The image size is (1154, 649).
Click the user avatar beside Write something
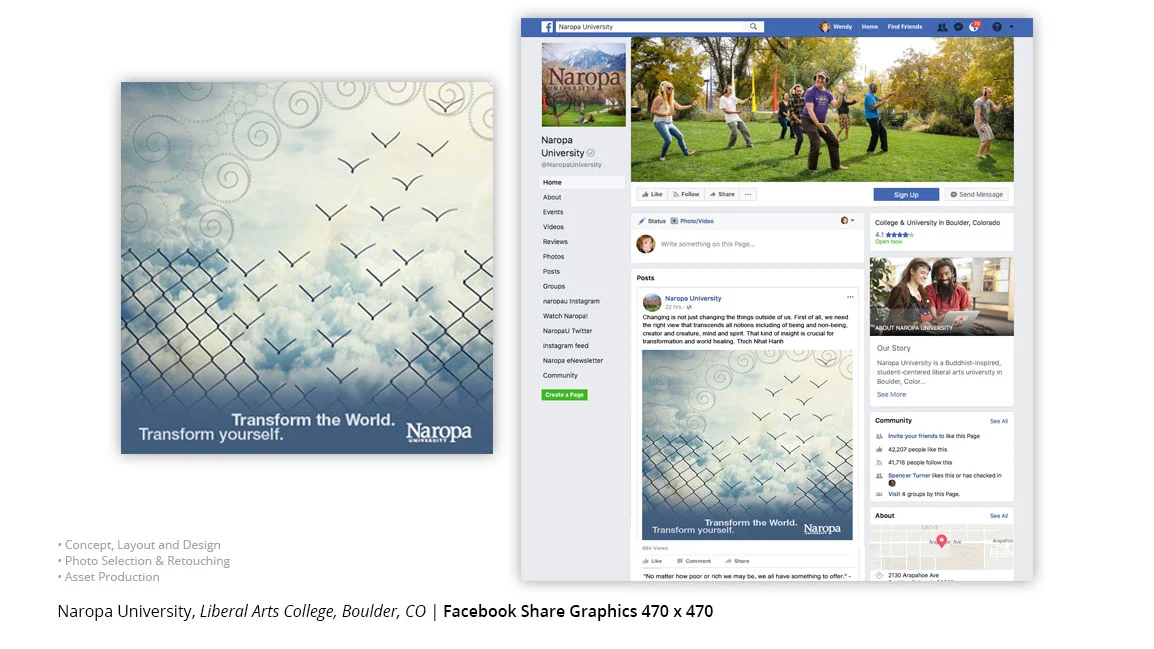pos(645,244)
